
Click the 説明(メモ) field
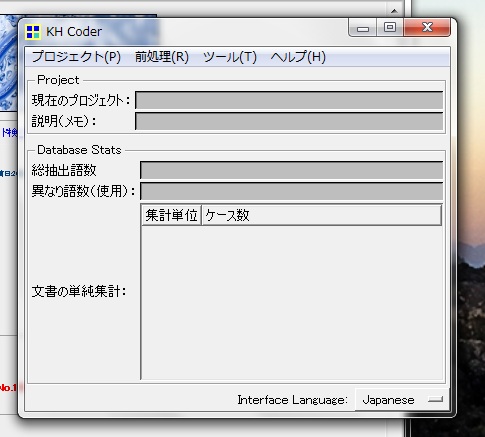pos(289,121)
